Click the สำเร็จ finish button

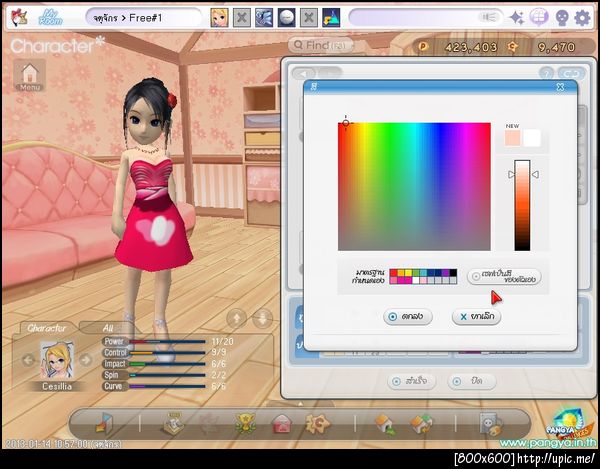[x=411, y=381]
